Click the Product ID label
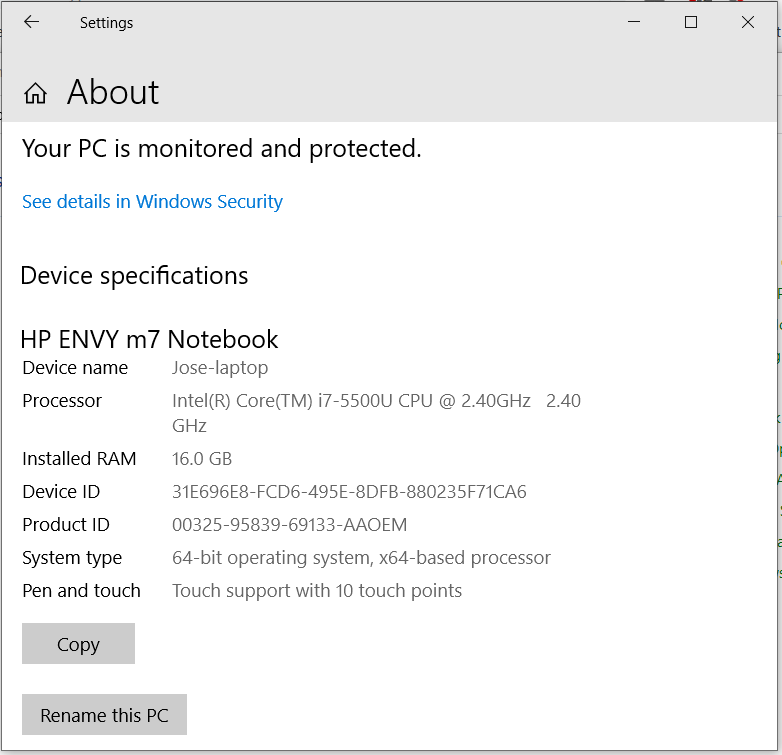Image resolution: width=782 pixels, height=755 pixels. click(x=65, y=525)
